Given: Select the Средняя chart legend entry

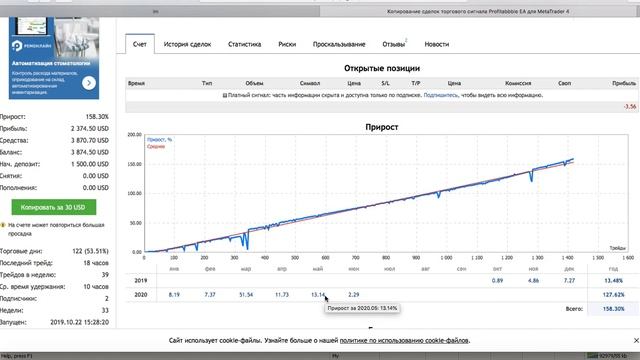Looking at the screenshot, I should click(156, 146).
